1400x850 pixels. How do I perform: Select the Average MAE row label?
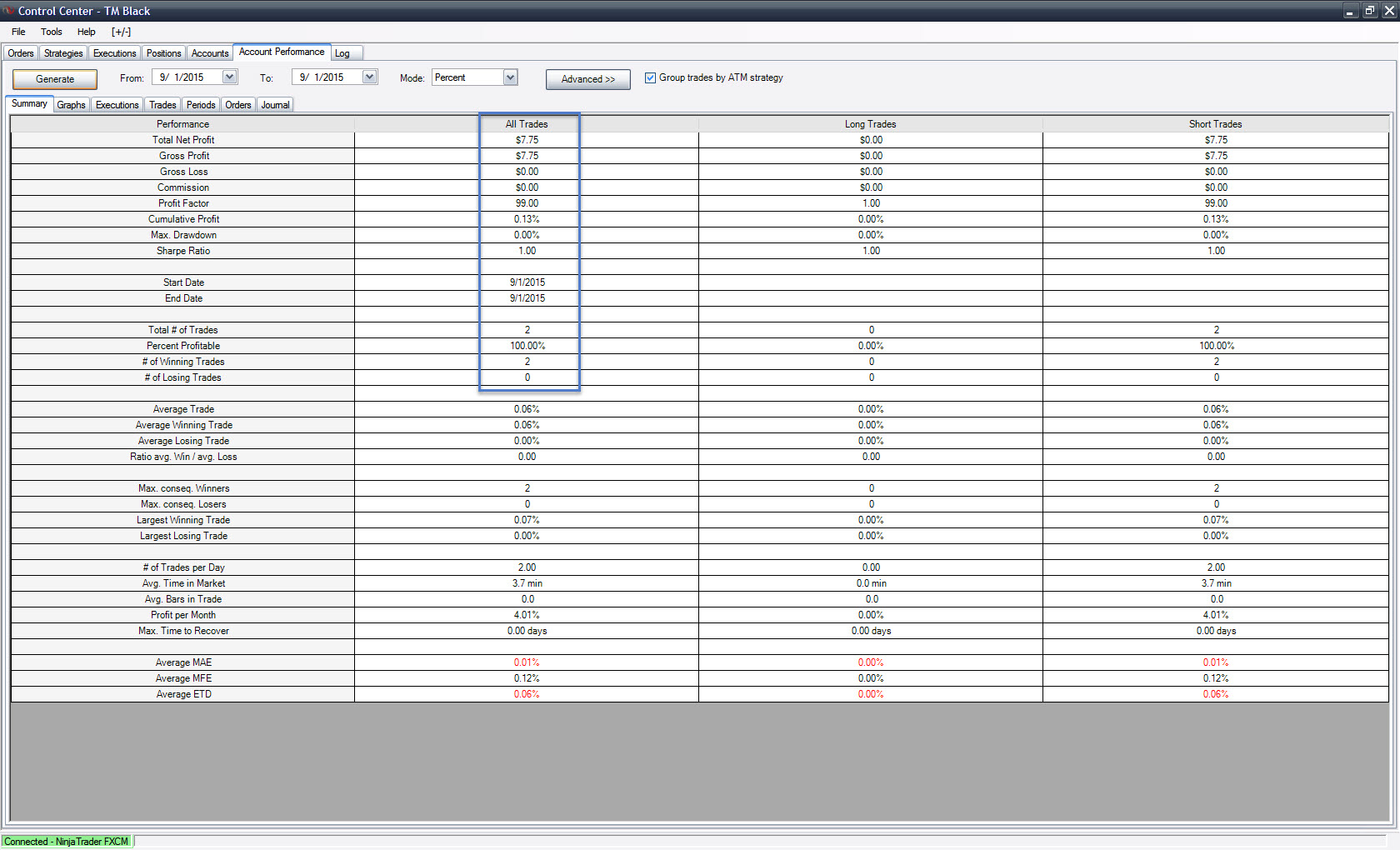pyautogui.click(x=184, y=662)
